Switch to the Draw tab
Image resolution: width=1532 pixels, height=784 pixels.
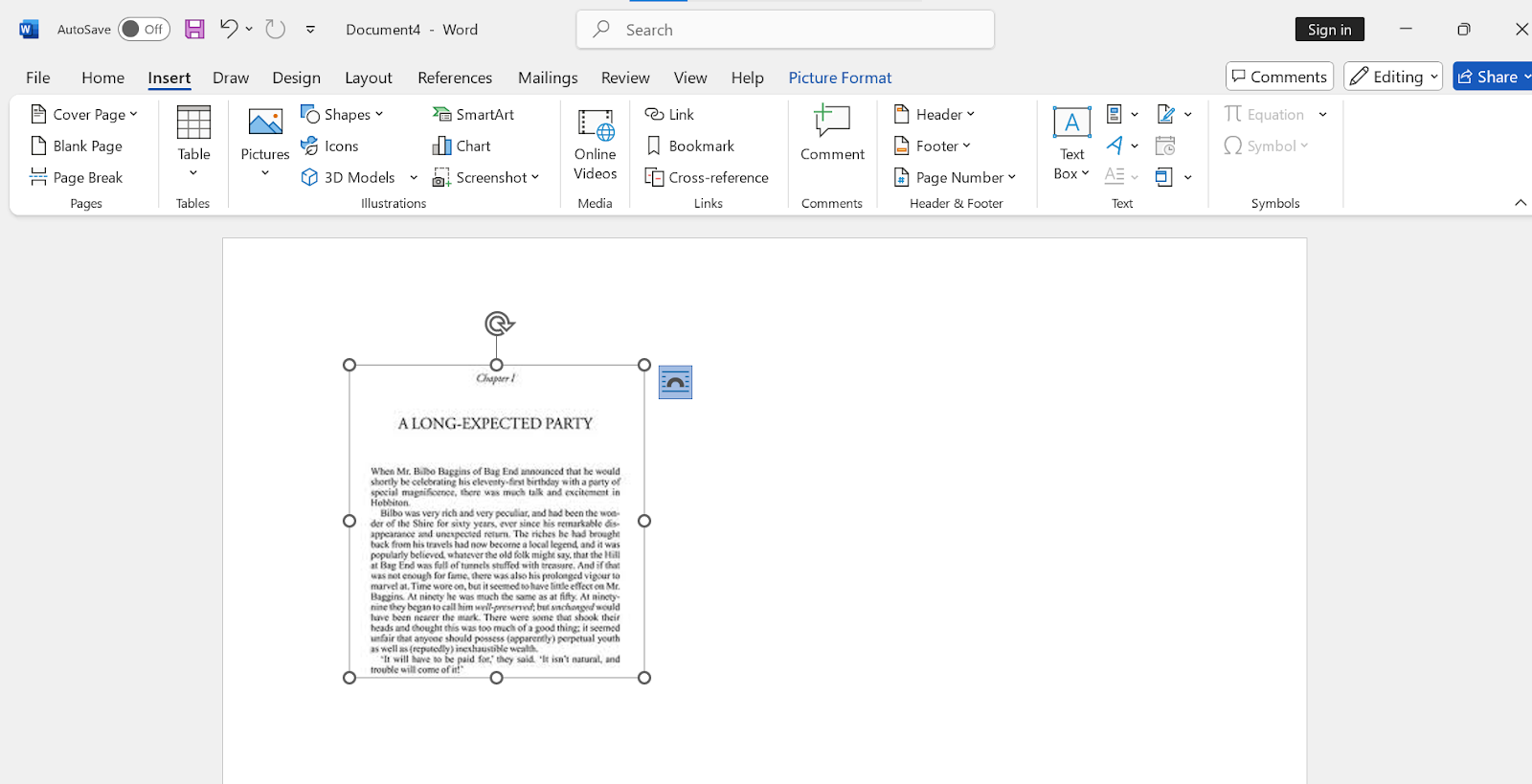(x=231, y=78)
